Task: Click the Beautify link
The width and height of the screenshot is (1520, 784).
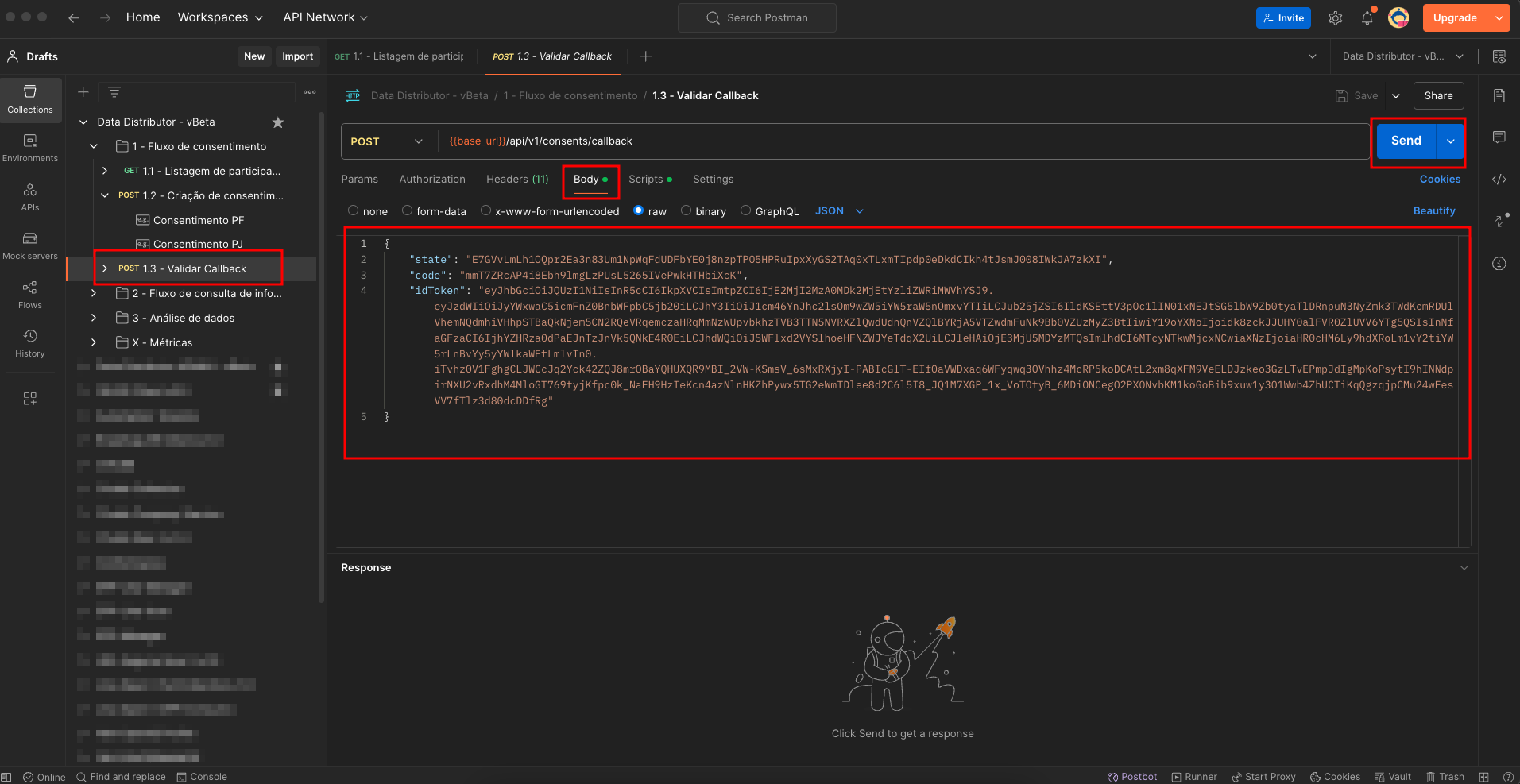Action: click(x=1434, y=211)
